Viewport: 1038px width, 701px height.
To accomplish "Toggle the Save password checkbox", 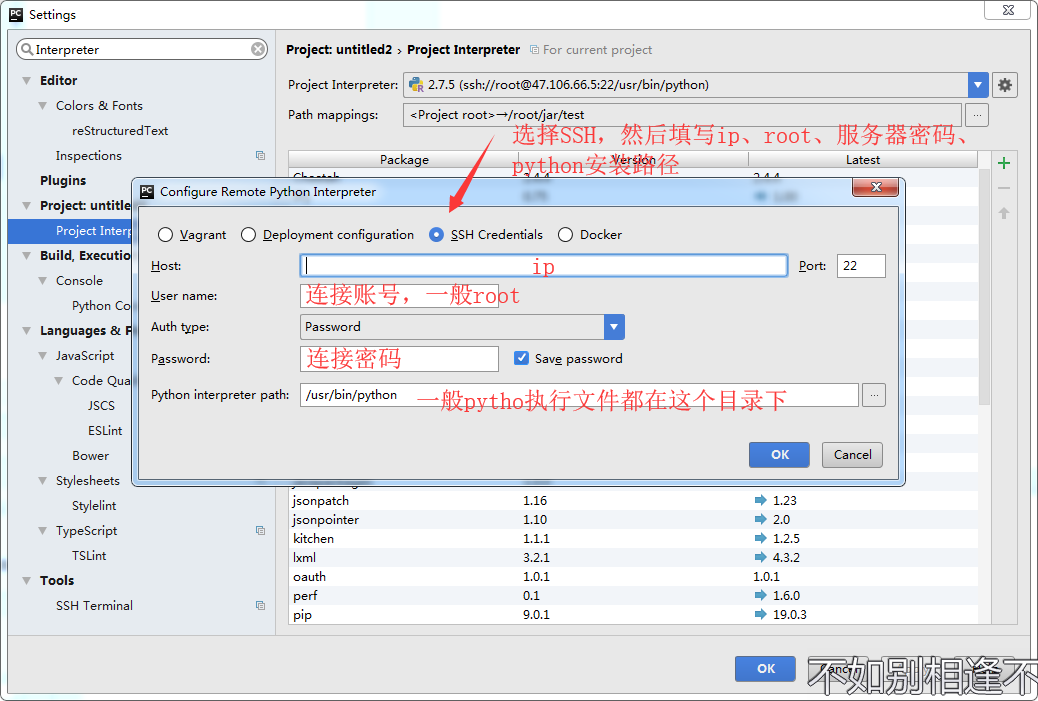I will tap(522, 358).
